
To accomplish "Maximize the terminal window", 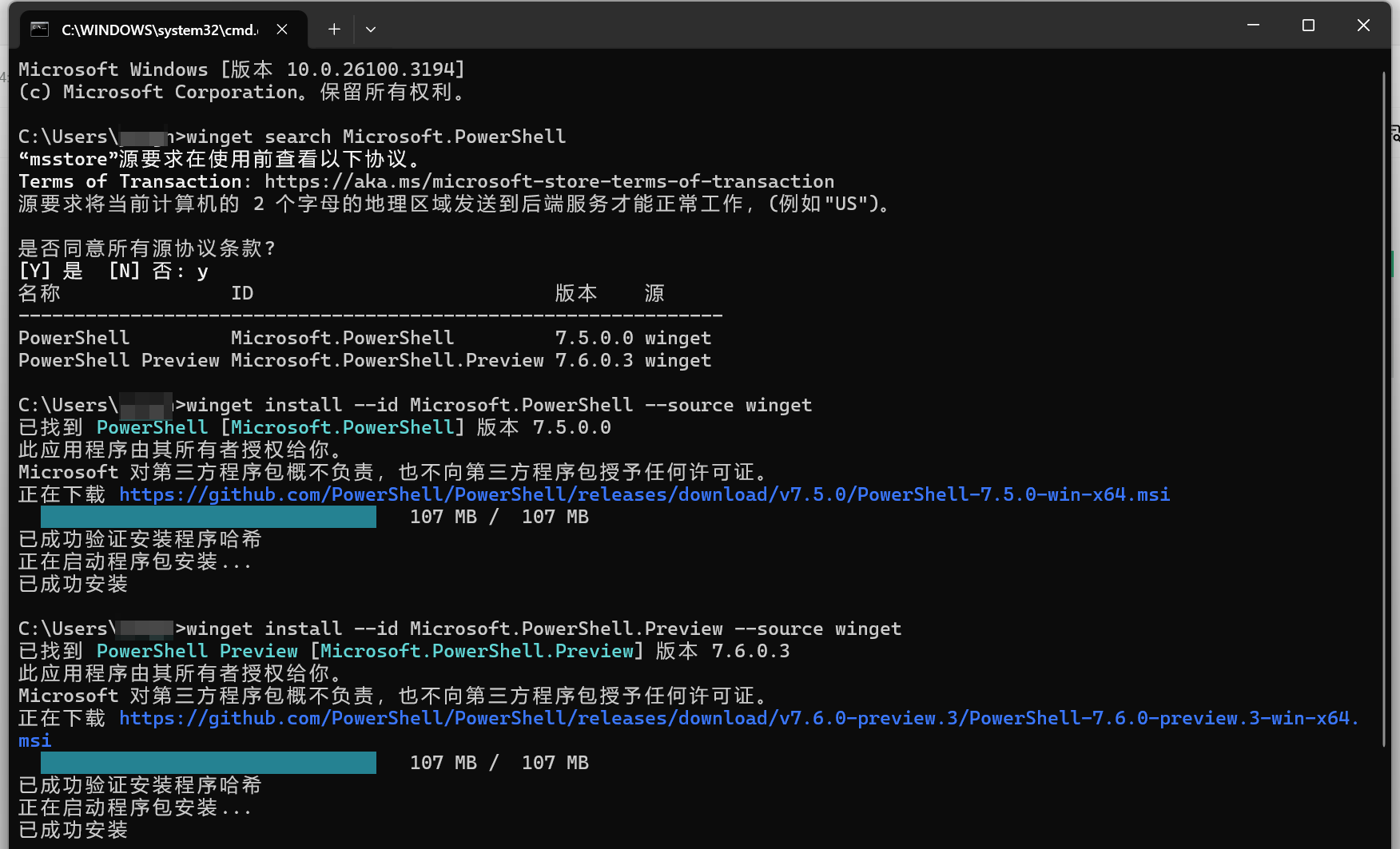I will click(x=1308, y=26).
